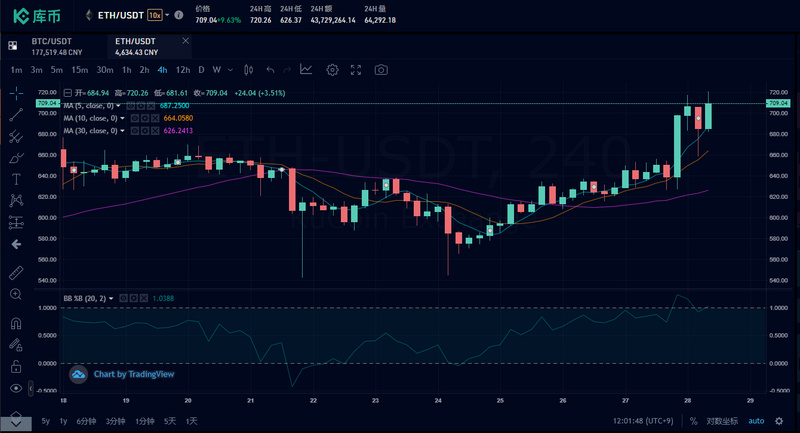Open the candlestick chart style selector
The image size is (800, 433).
pos(248,70)
